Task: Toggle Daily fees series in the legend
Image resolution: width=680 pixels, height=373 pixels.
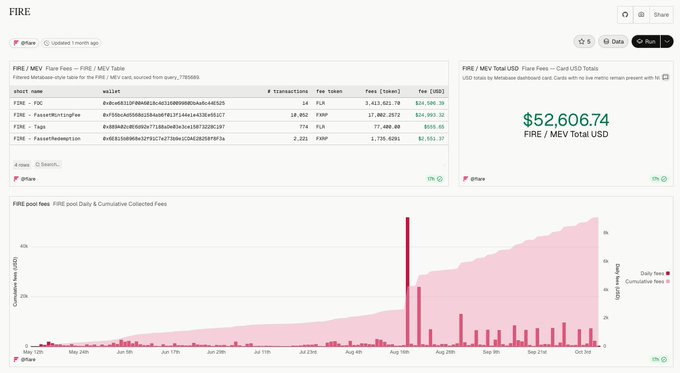Action: pyautogui.click(x=655, y=273)
